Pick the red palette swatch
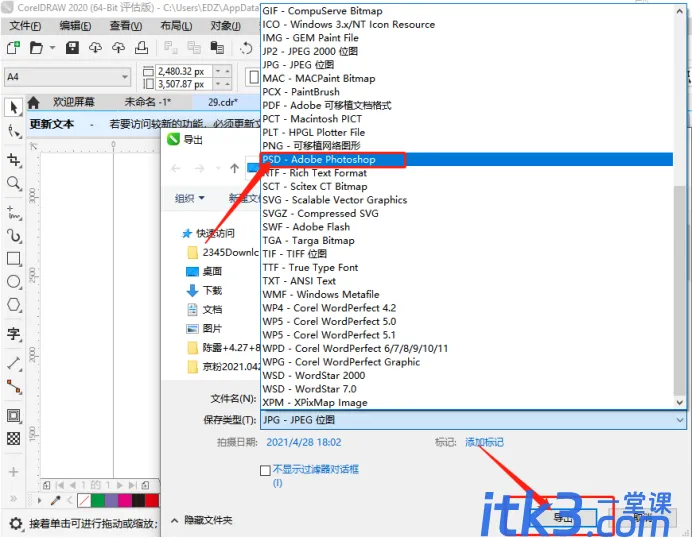The image size is (692, 538). pyautogui.click(x=152, y=500)
